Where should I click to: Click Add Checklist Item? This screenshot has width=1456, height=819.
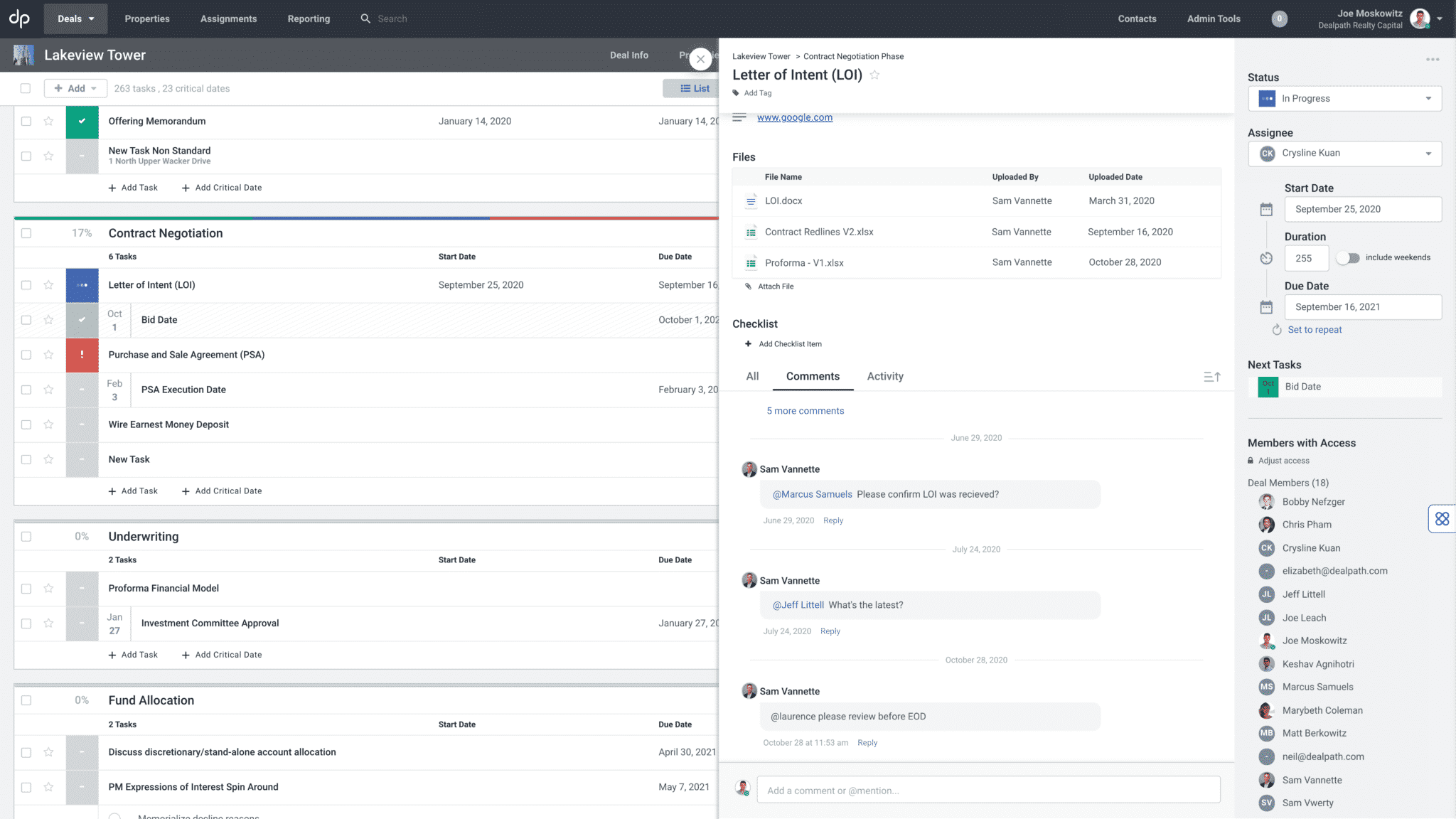tap(783, 343)
